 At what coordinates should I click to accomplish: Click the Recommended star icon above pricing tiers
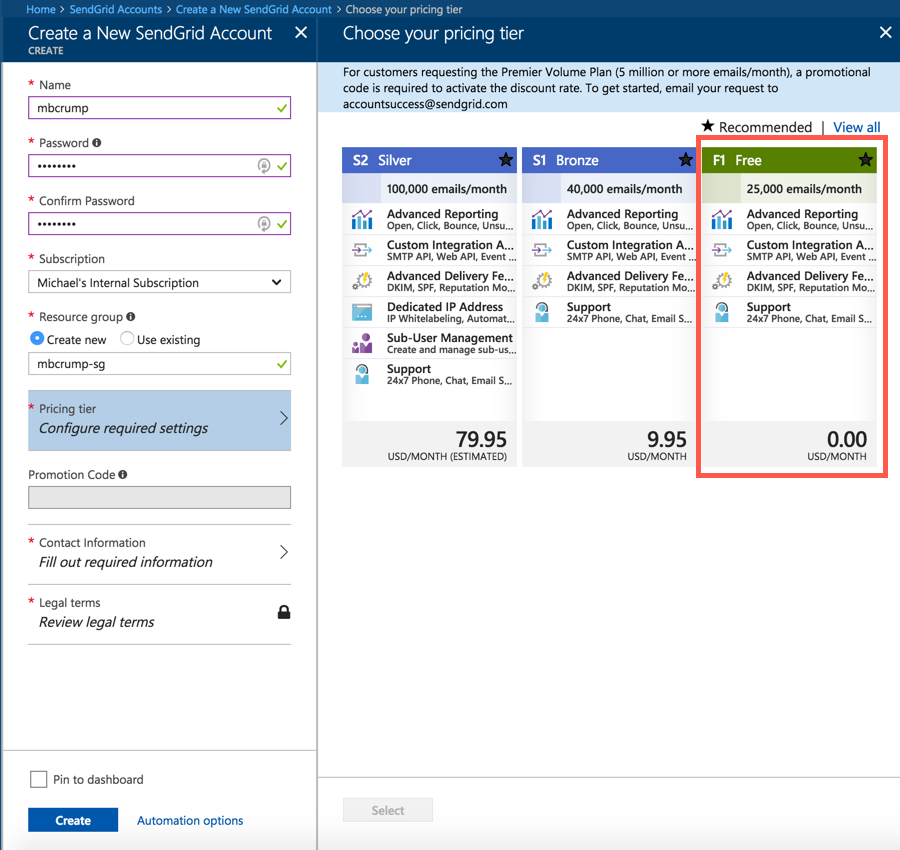pos(708,125)
